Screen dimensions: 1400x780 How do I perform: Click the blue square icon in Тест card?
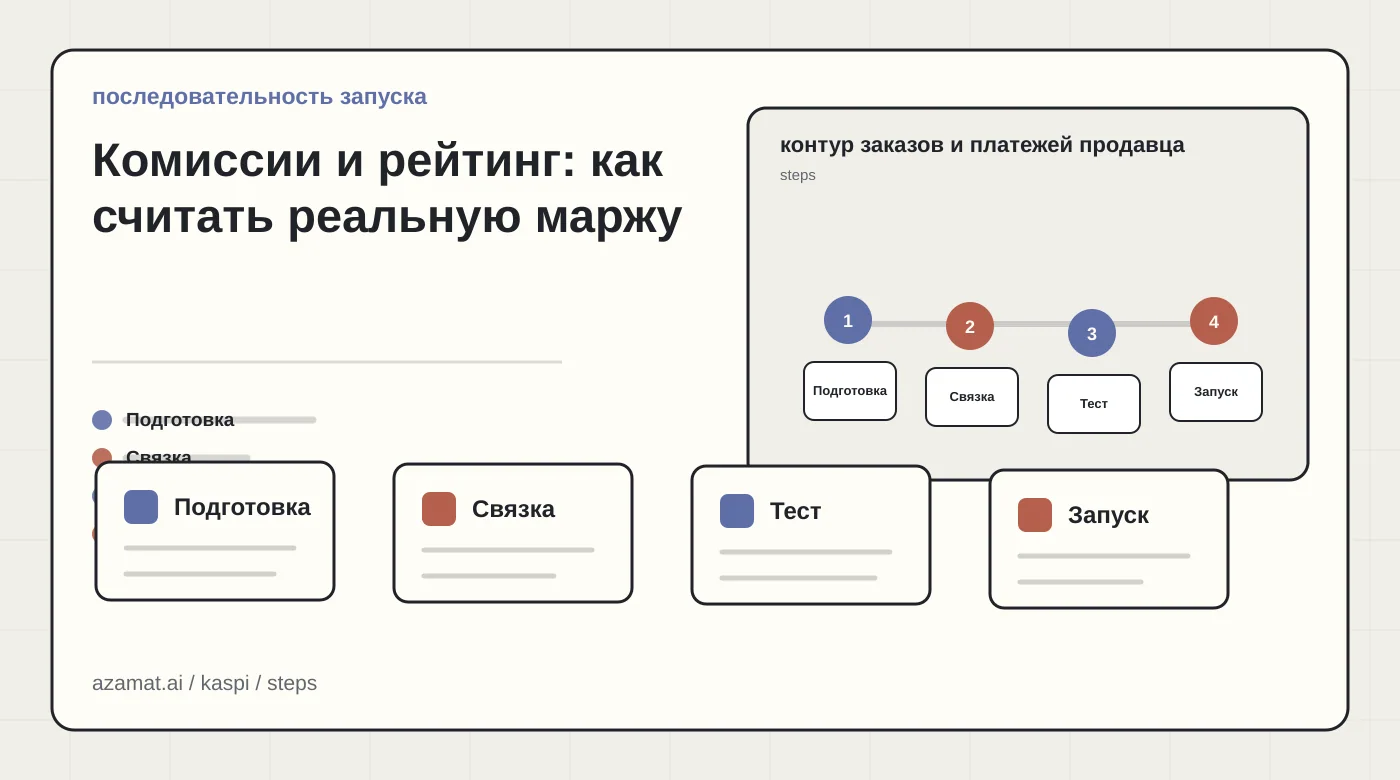(737, 511)
